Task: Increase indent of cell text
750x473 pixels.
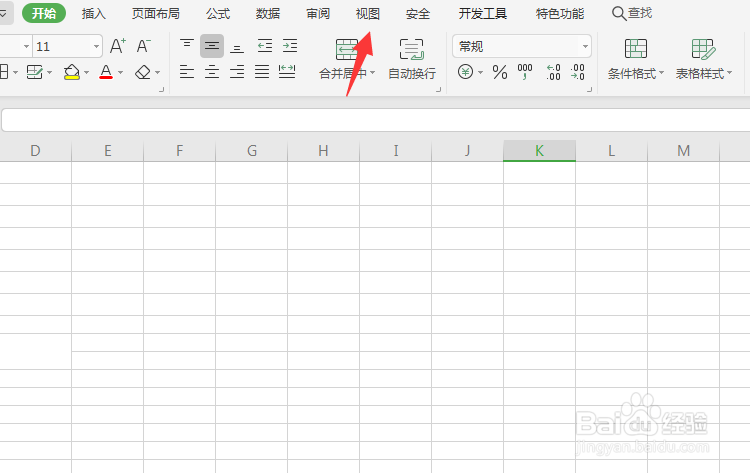Action: coord(290,46)
